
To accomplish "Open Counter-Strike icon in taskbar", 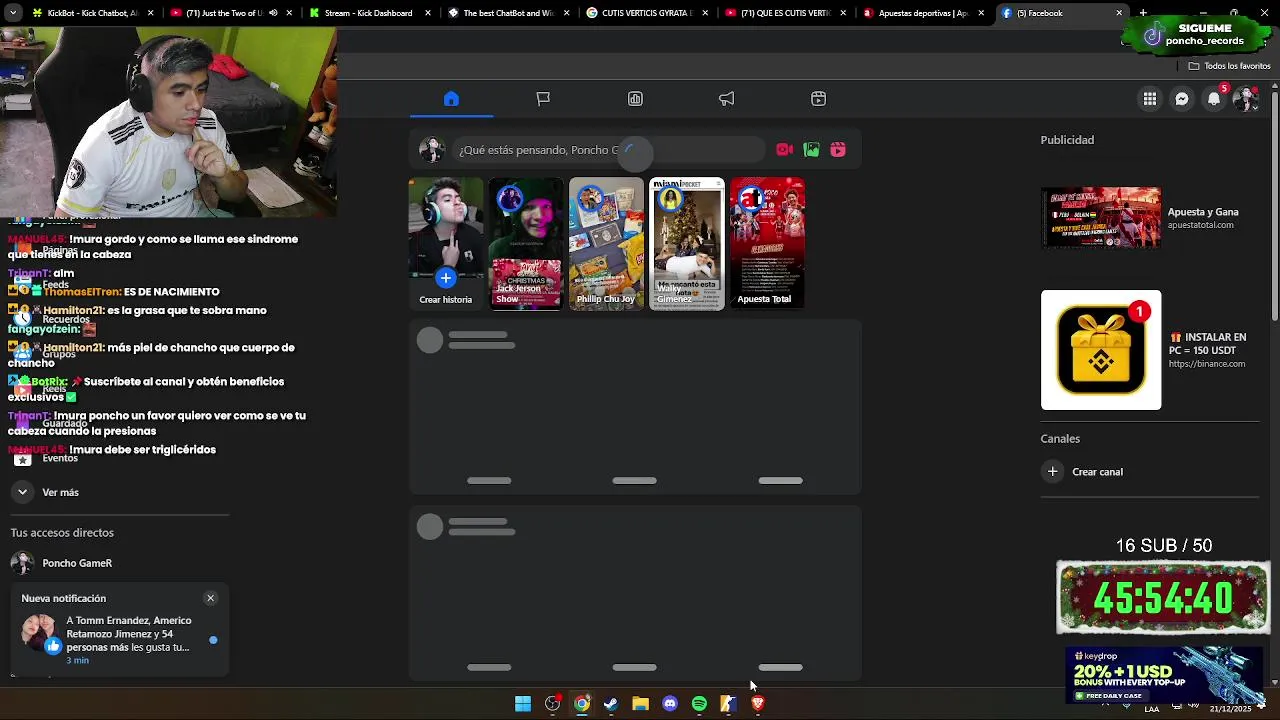I will pyautogui.click(x=728, y=704).
